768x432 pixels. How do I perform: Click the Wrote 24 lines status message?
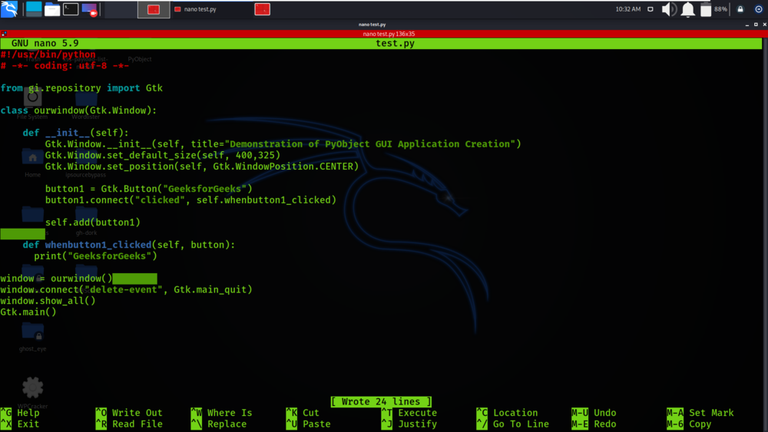click(381, 402)
